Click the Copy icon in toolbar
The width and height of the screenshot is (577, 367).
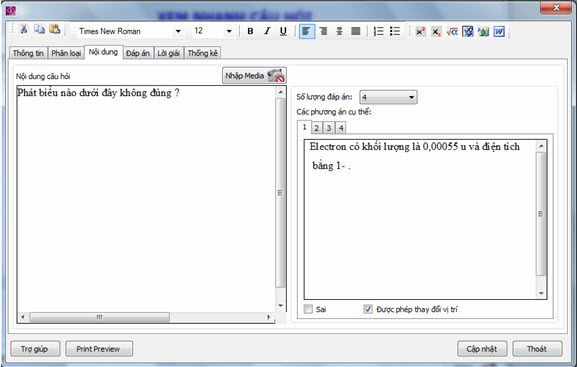point(39,29)
